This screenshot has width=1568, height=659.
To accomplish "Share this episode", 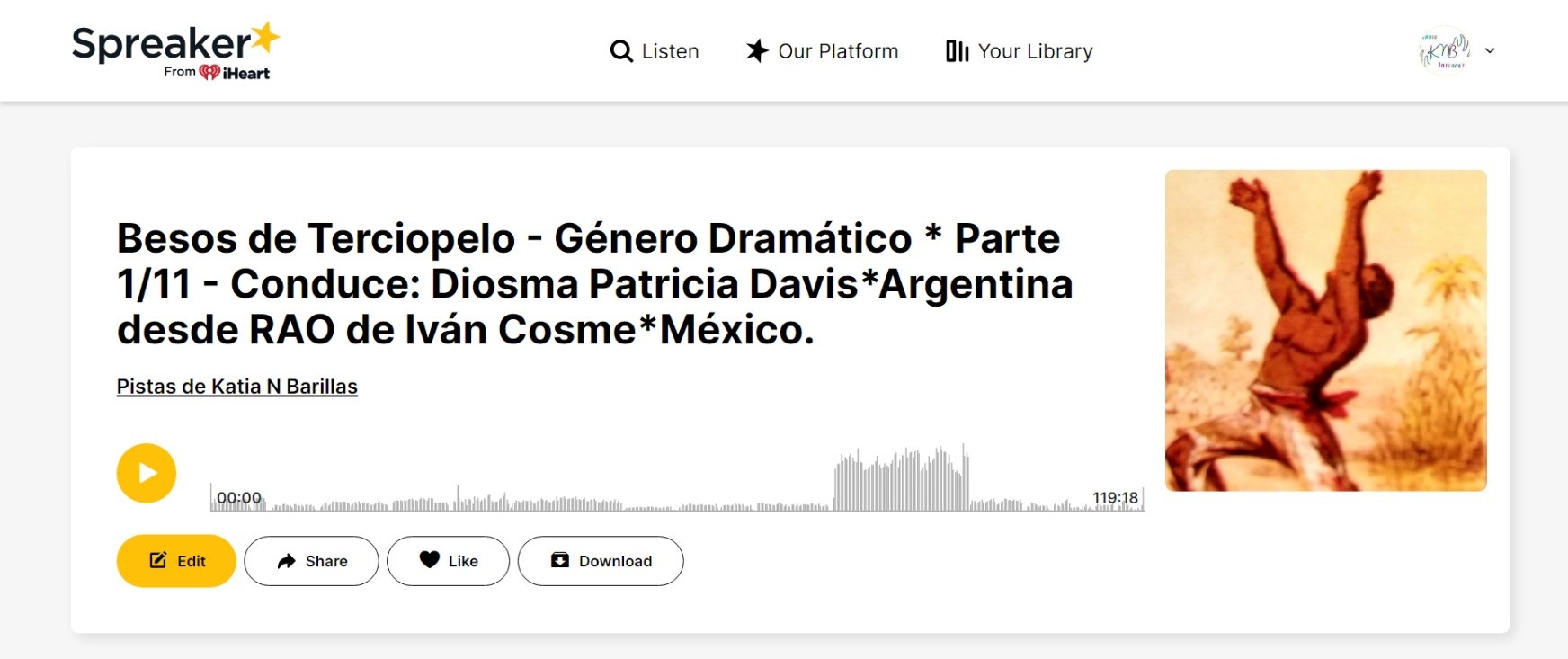I will pyautogui.click(x=311, y=561).
